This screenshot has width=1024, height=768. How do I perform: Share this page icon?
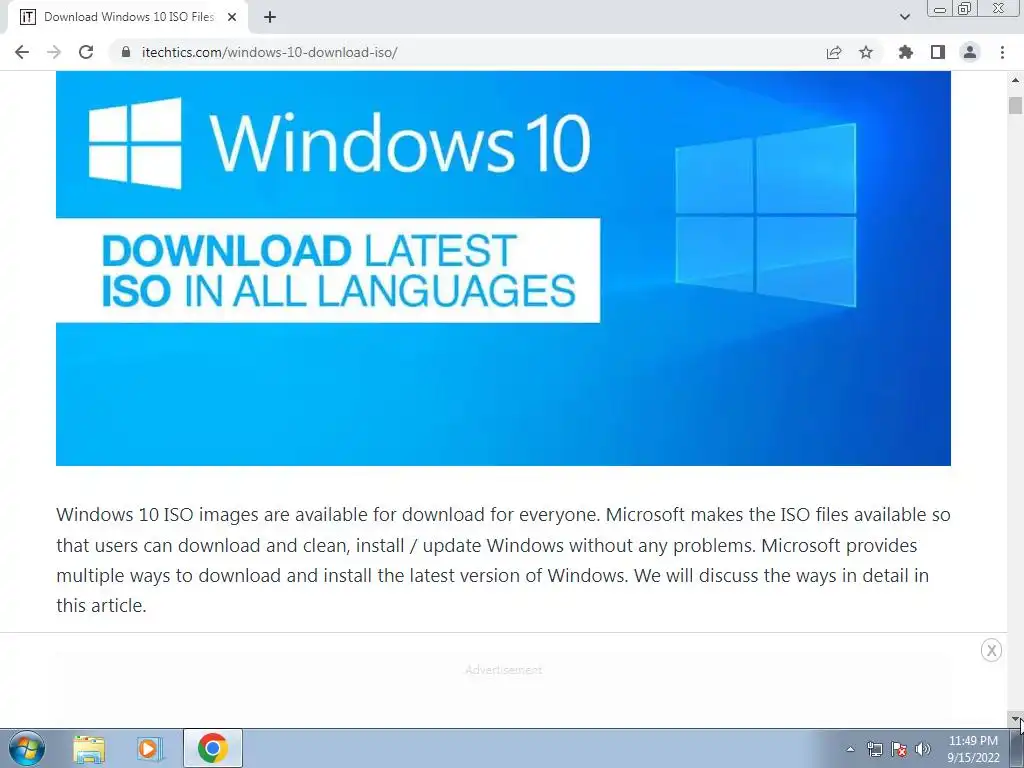[834, 52]
